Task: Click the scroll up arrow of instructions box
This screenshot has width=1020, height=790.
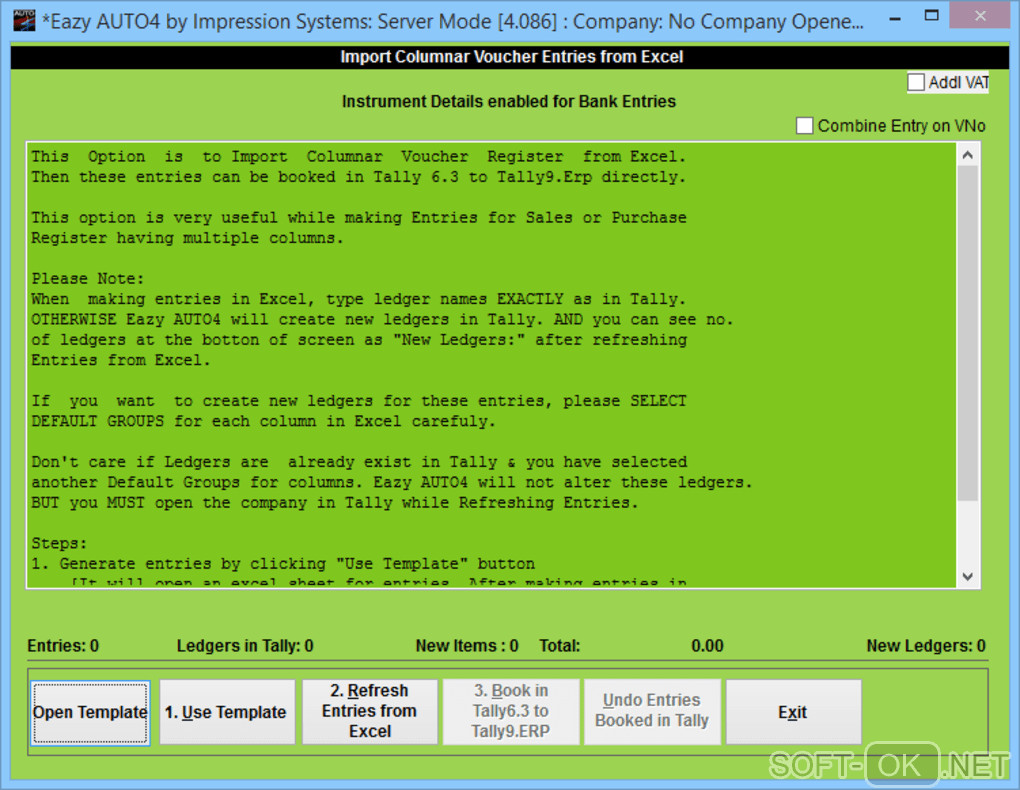Action: tap(967, 155)
